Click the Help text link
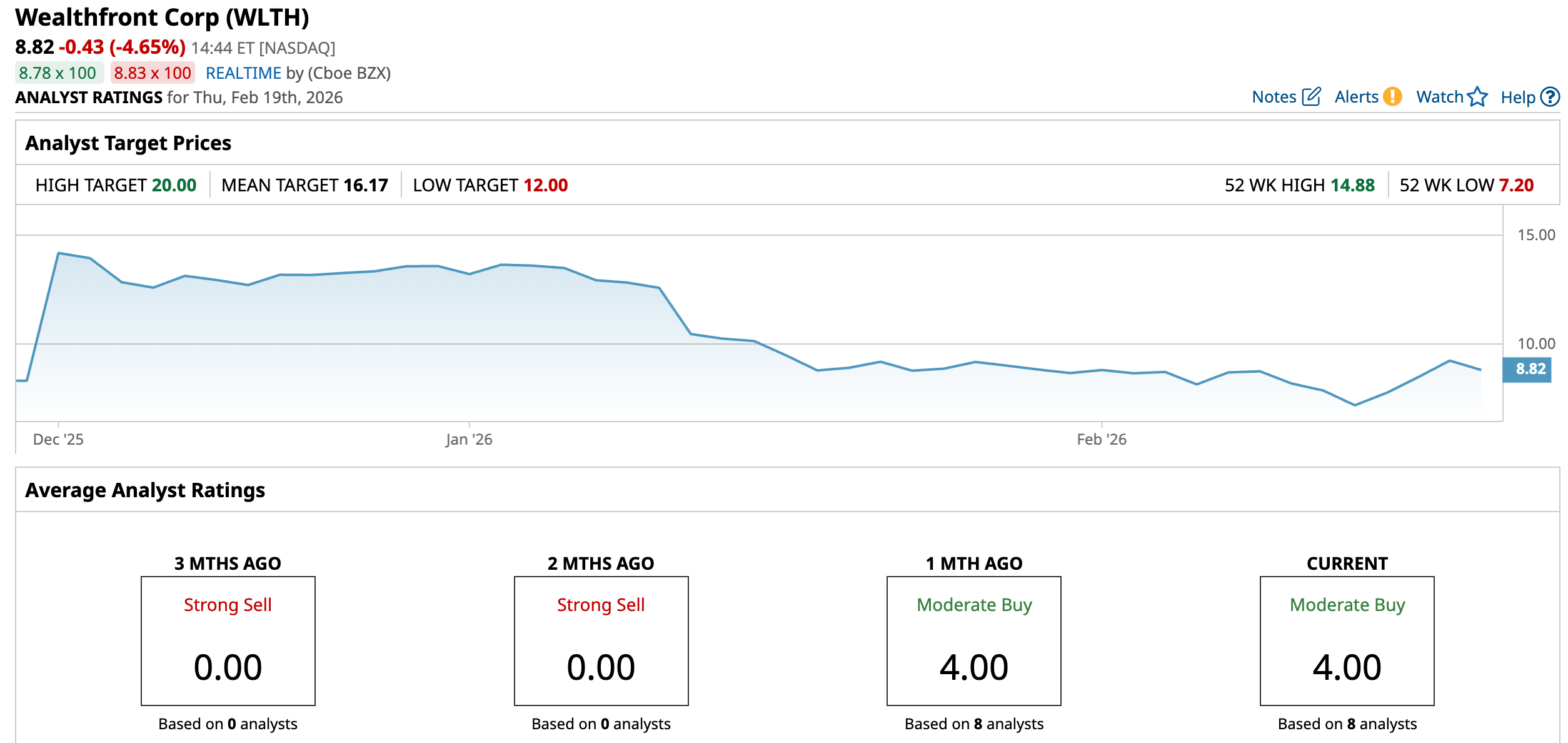This screenshot has height=743, width=1568. coord(1517,98)
